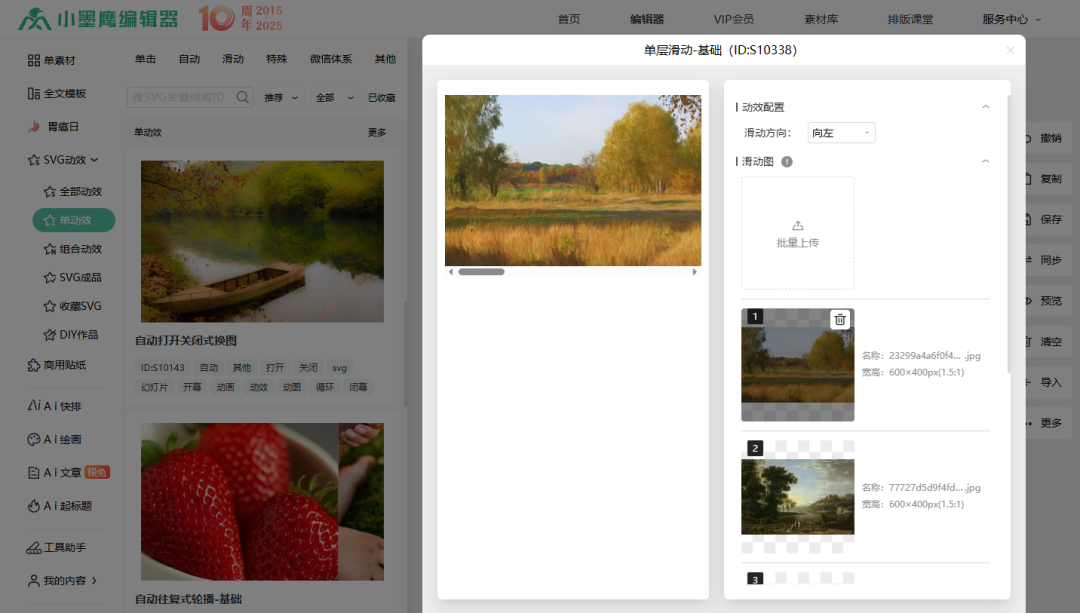Open Ai文章 tool
The width and height of the screenshot is (1080, 613).
coord(68,472)
